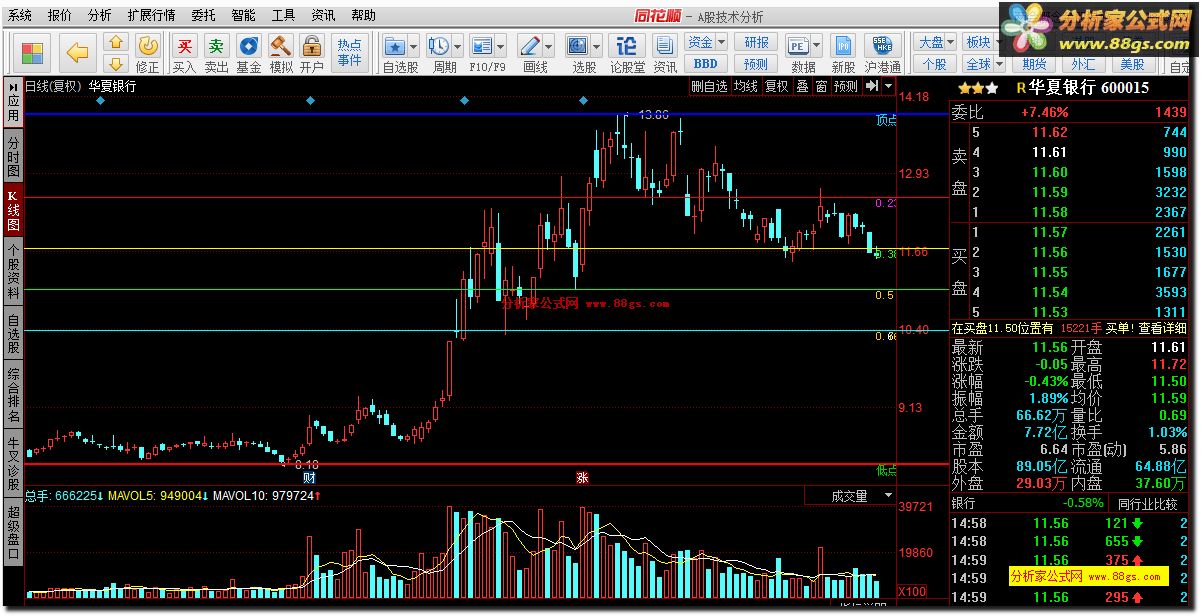Click the 周期 clock icon
1201x616 pixels.
[438, 45]
